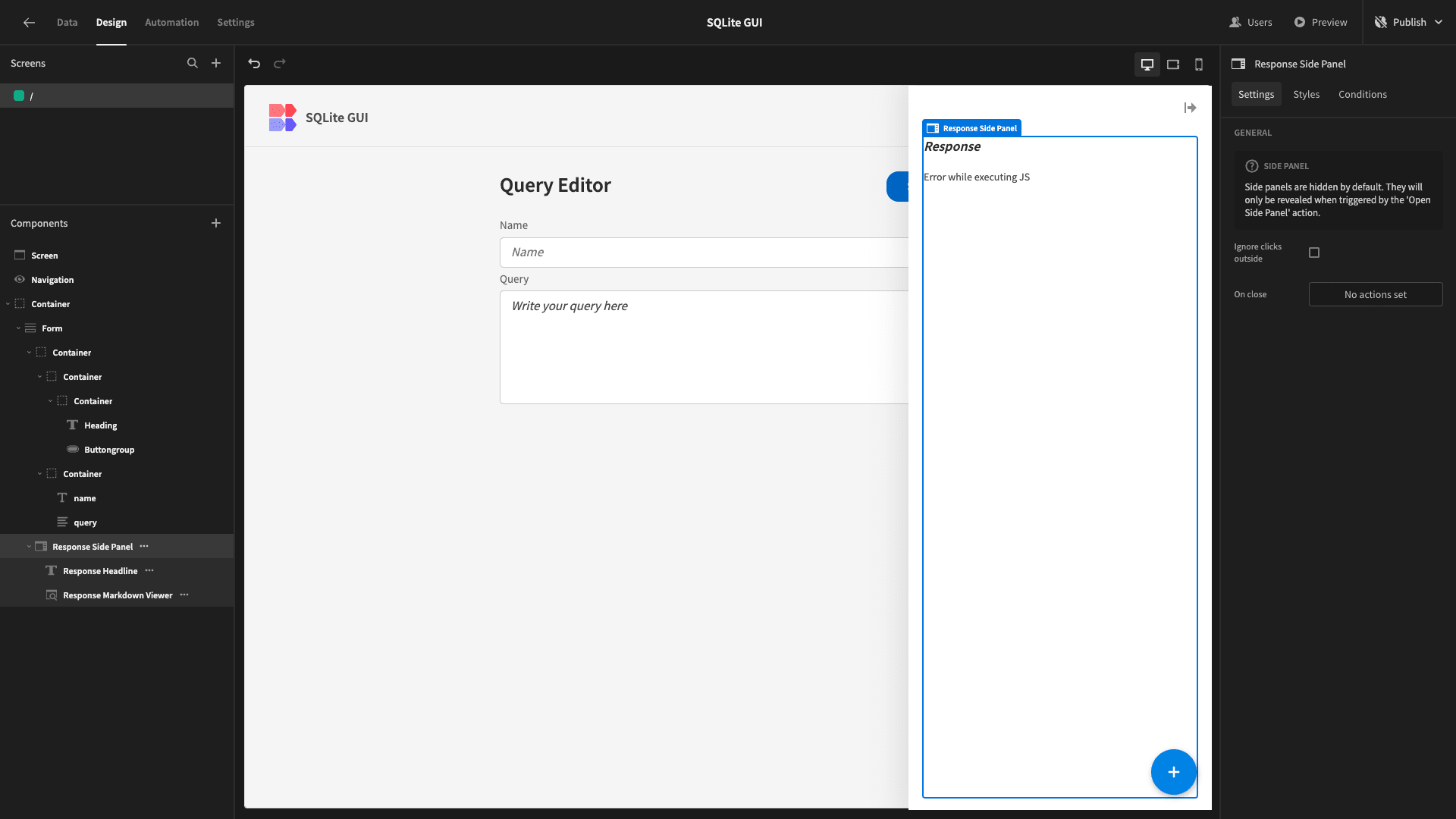Collapse the top-level Container tree item
This screenshot has height=819, width=1456.
[x=8, y=304]
